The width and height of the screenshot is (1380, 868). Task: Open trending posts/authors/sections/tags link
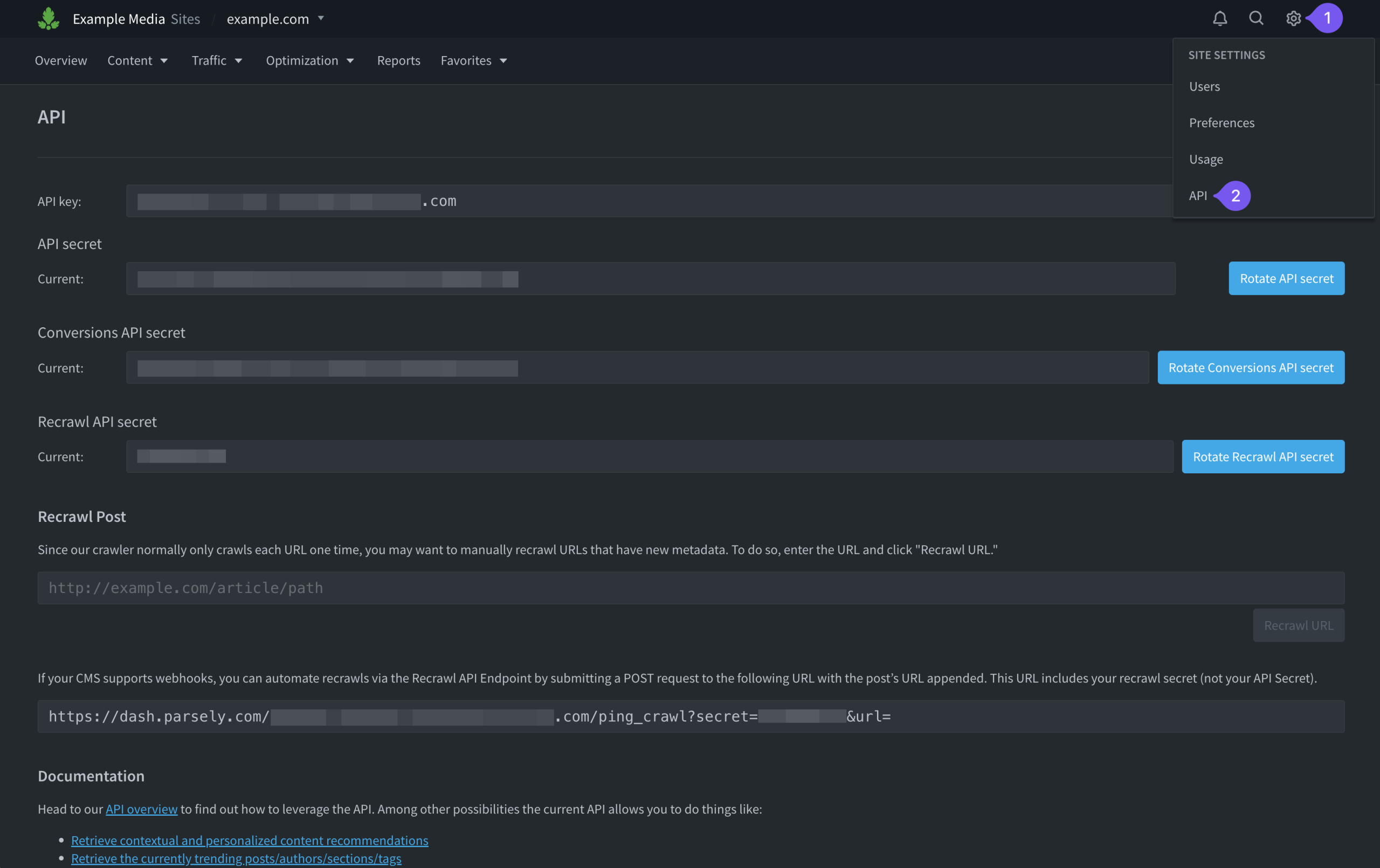point(236,858)
